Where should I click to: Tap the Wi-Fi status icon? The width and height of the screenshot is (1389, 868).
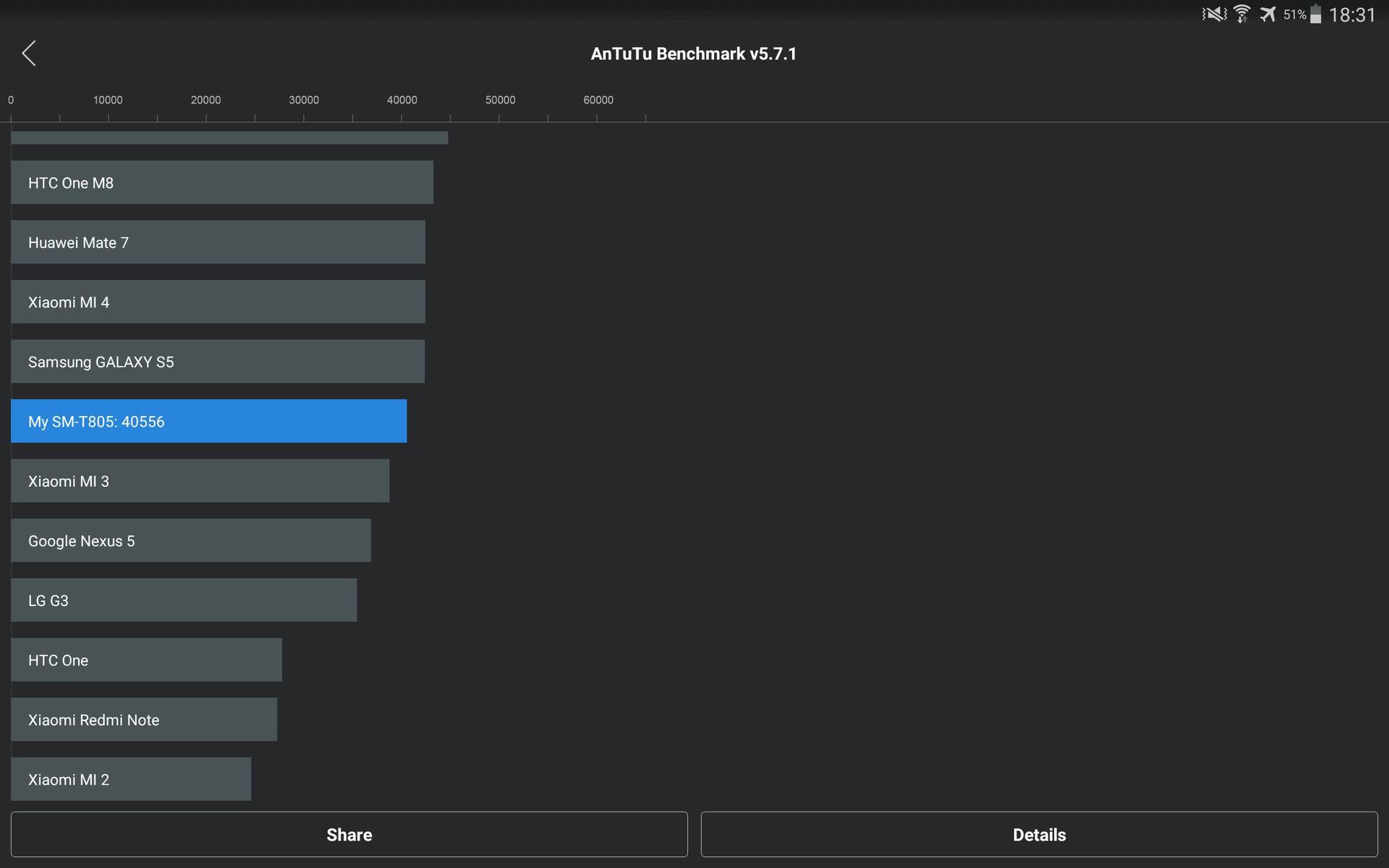(1242, 14)
